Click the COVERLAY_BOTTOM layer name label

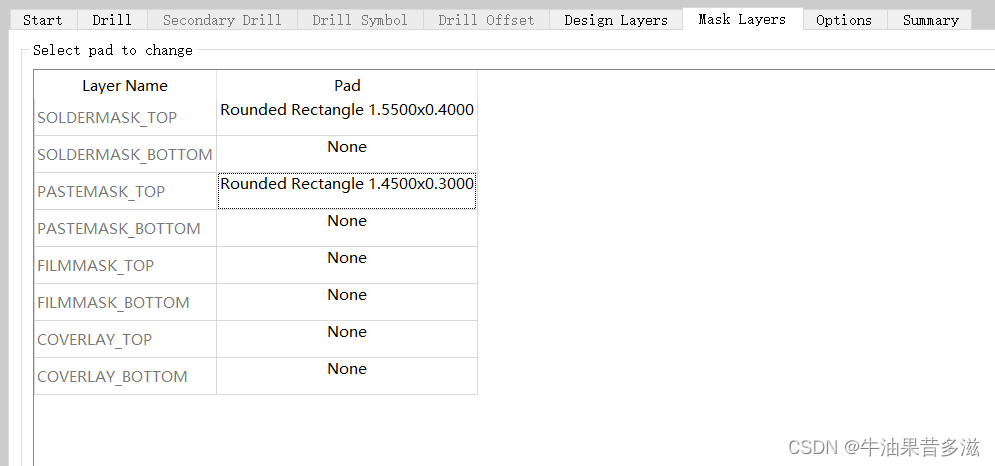112,377
